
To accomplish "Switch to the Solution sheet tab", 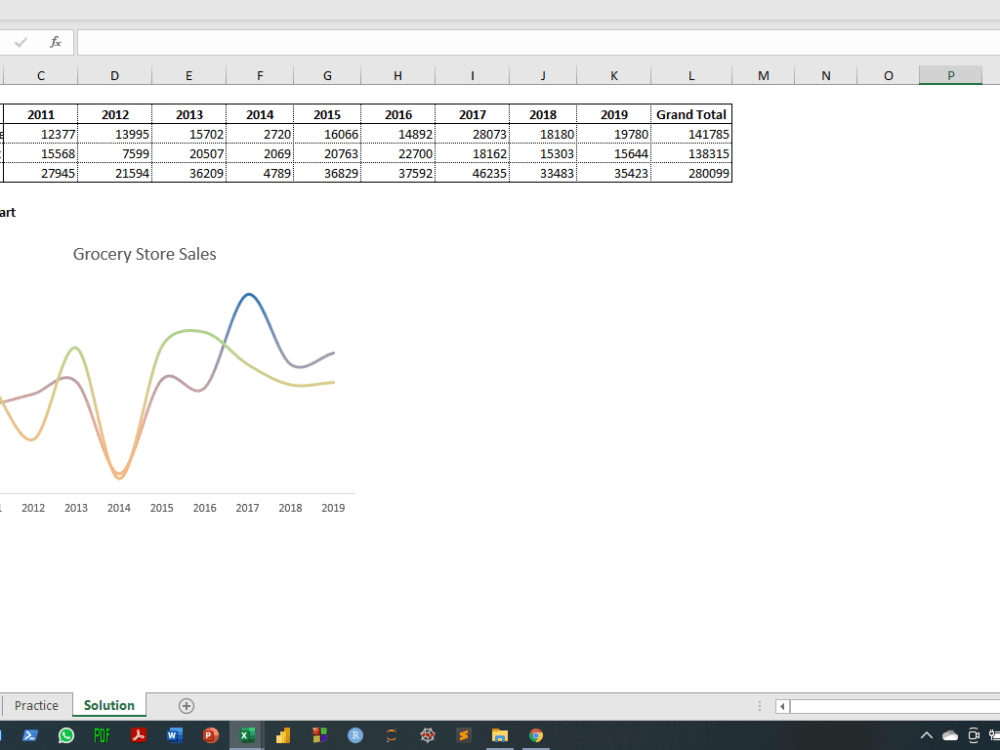I will pos(108,705).
